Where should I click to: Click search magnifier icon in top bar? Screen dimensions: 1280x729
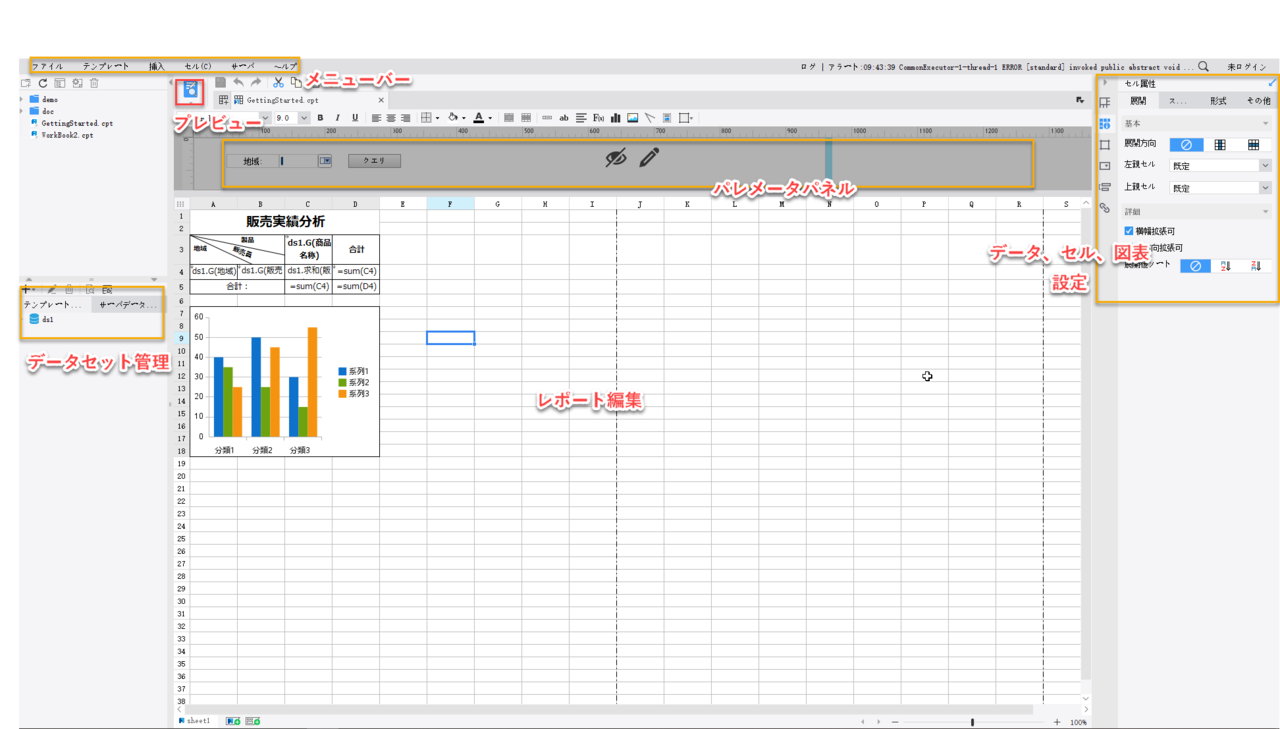click(1203, 66)
